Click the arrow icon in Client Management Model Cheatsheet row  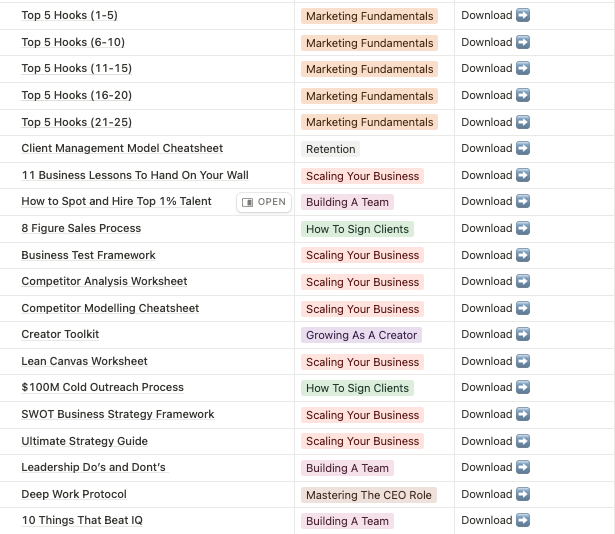523,148
